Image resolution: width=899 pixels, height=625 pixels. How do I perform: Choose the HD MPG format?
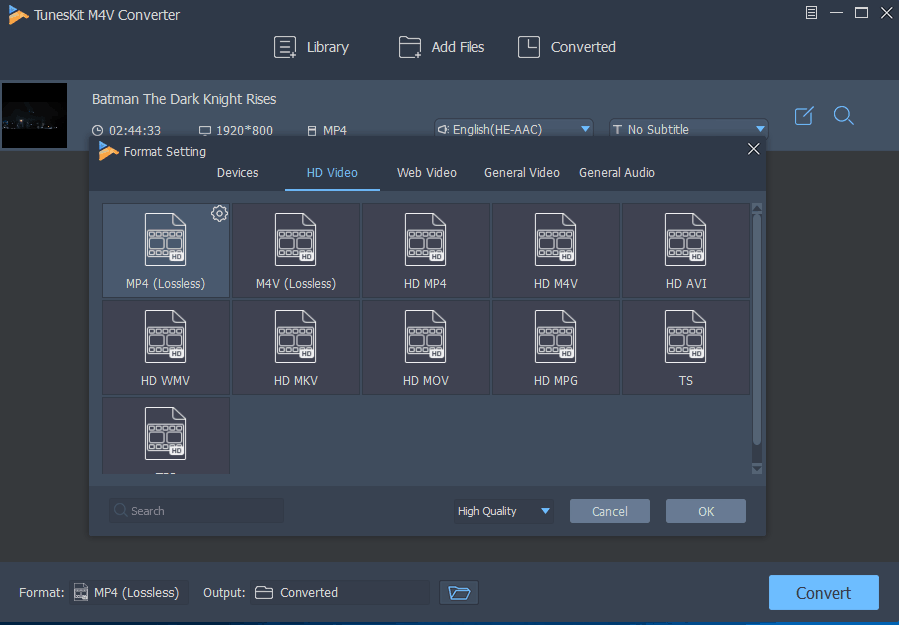(556, 347)
